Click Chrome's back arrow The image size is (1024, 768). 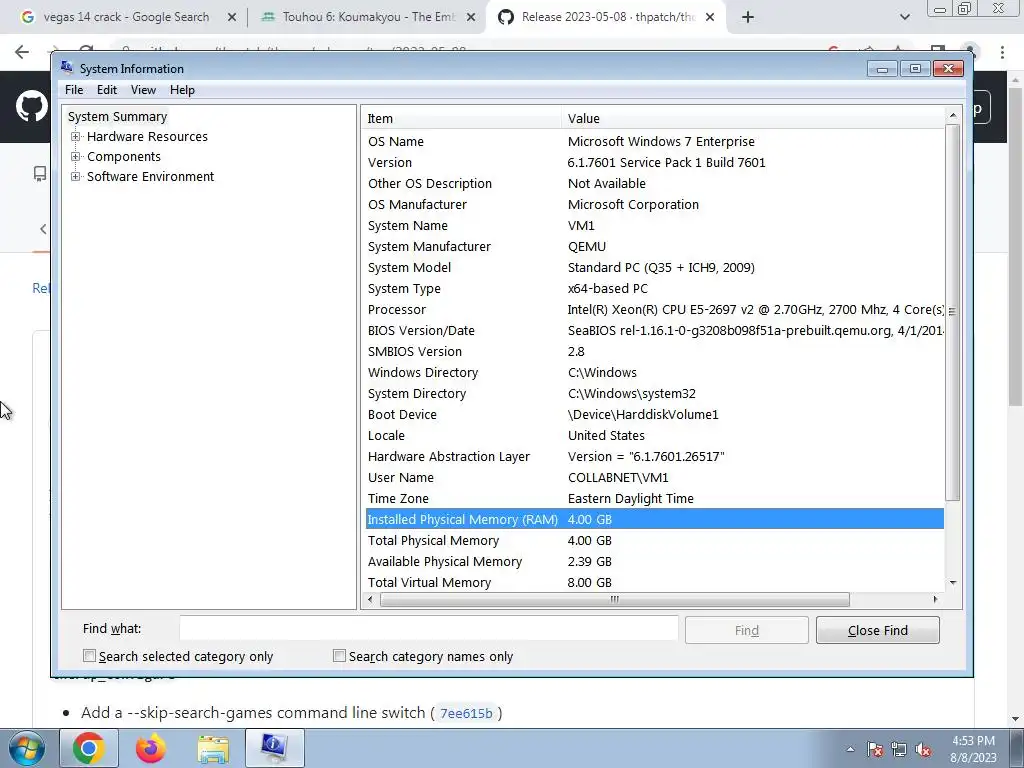[22, 52]
